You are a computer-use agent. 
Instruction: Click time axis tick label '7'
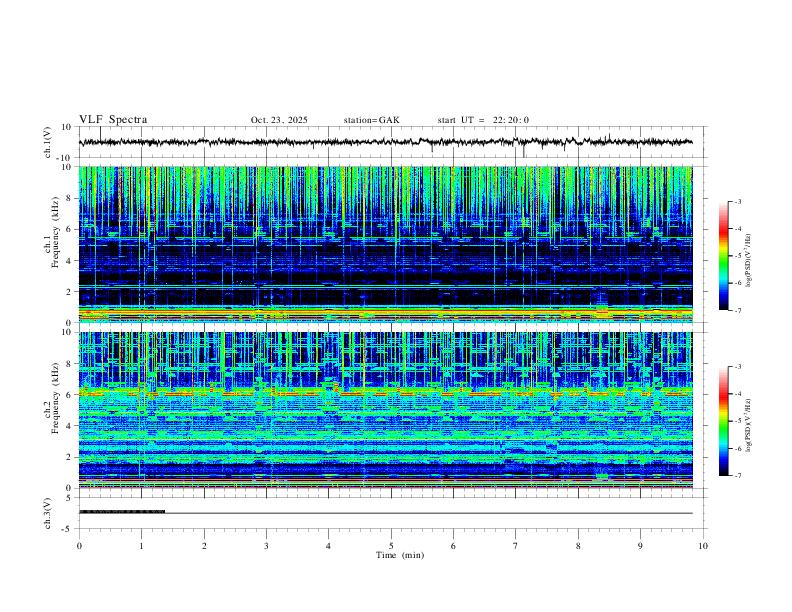[x=516, y=546]
